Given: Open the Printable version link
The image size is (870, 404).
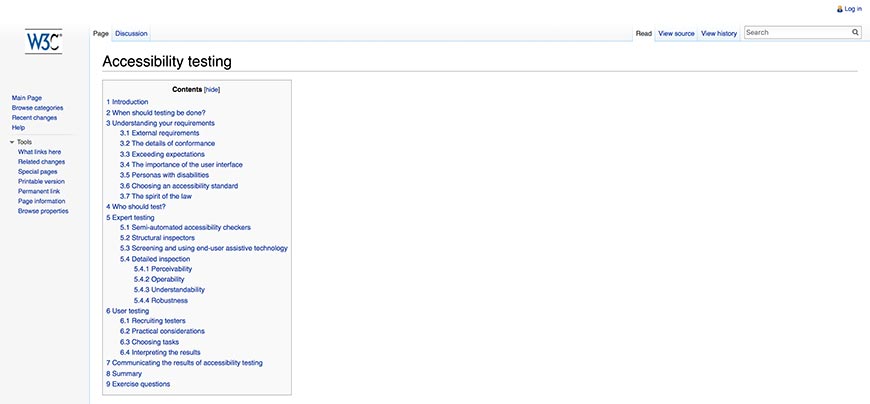Looking at the screenshot, I should (x=41, y=181).
